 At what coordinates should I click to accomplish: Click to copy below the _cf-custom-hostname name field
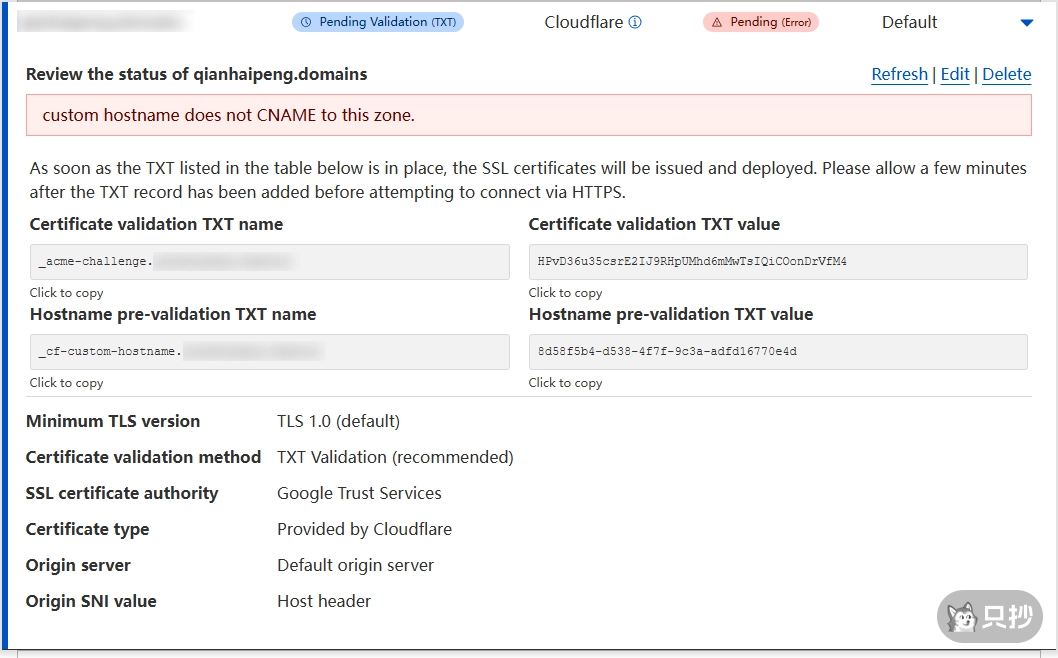[66, 383]
